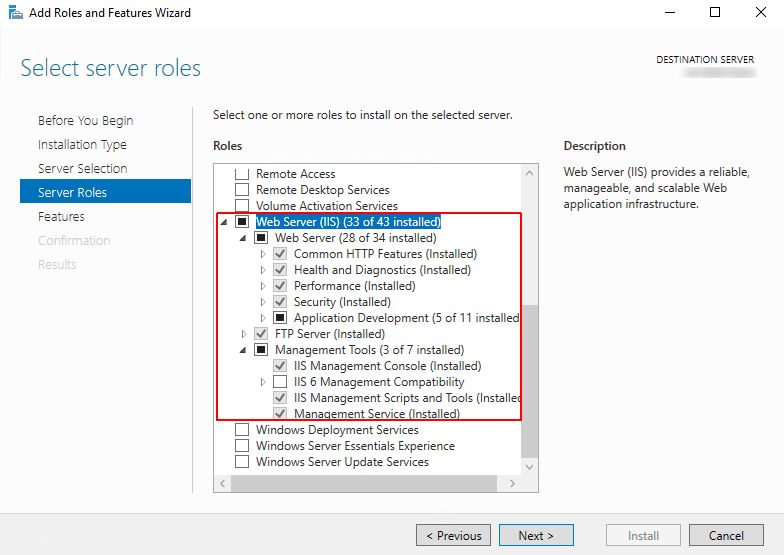Expand the Common HTTP Features node
Screen dimensions: 784x555
click(x=263, y=254)
